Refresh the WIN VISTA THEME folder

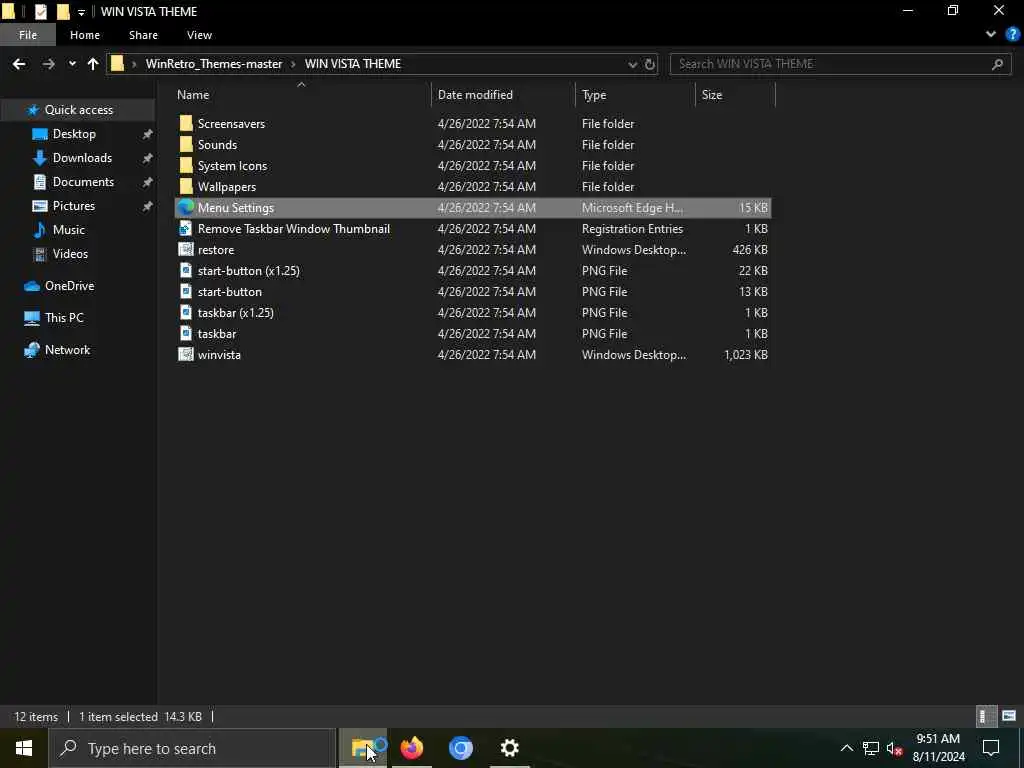650,64
